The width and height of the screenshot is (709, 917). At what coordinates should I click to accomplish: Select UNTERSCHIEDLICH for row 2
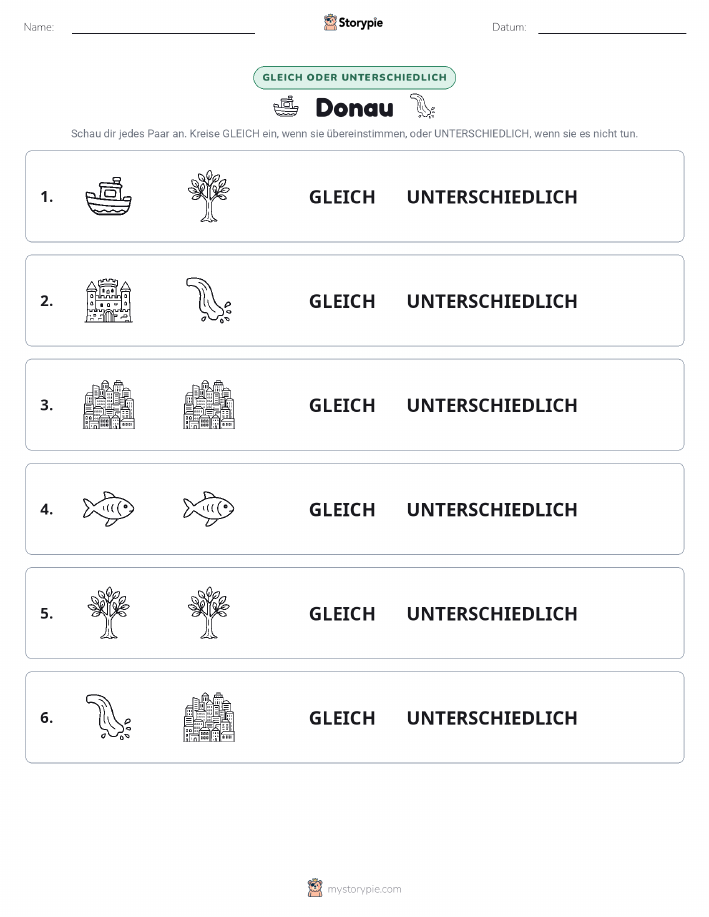492,301
